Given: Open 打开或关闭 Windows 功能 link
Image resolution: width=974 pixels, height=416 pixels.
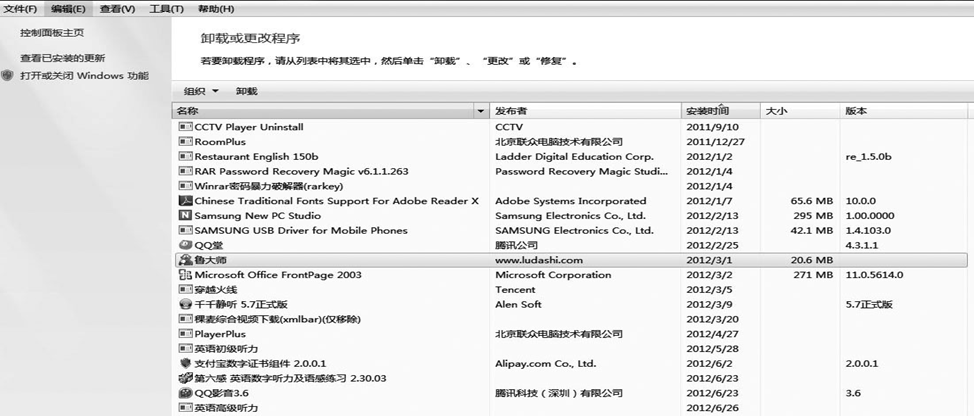Looking at the screenshot, I should pyautogui.click(x=84, y=76).
